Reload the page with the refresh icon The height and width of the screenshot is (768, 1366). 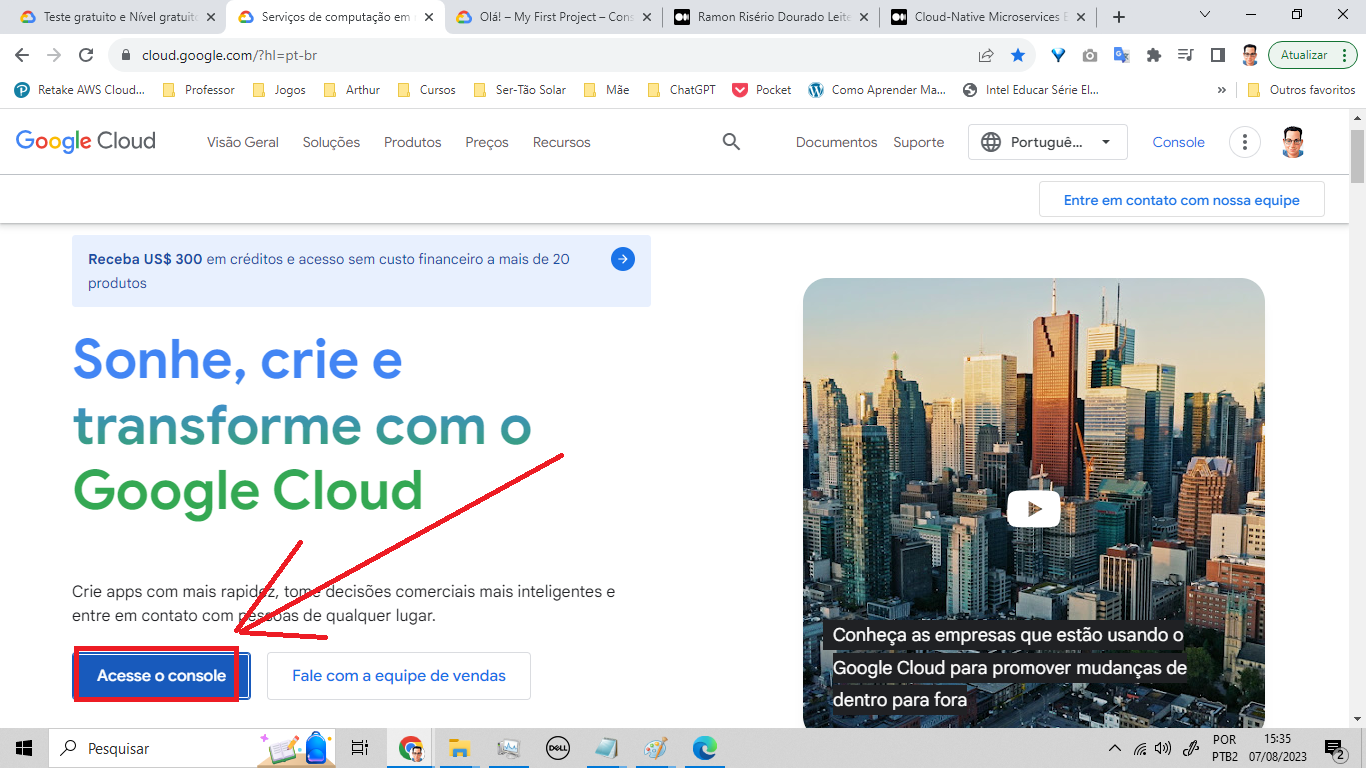point(86,55)
